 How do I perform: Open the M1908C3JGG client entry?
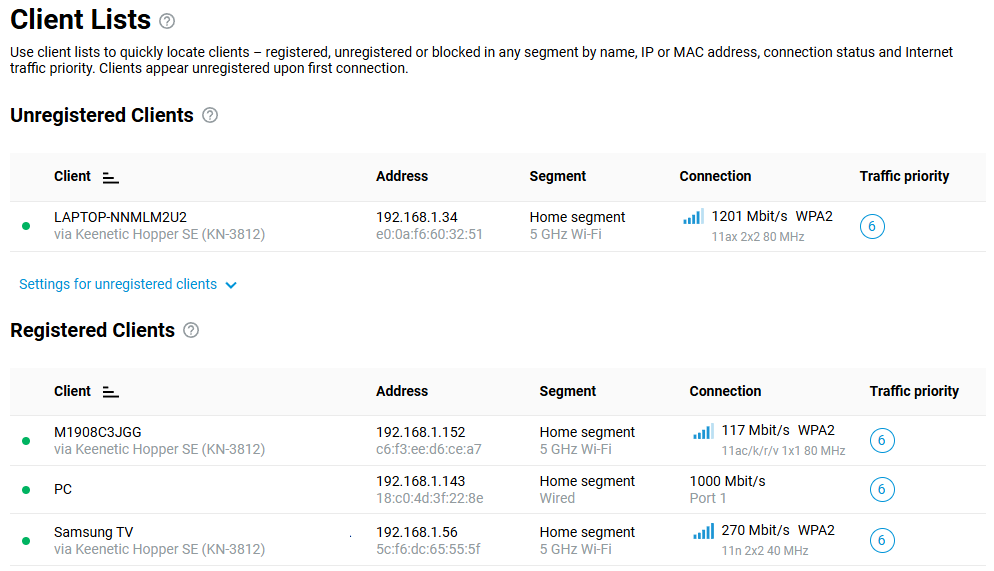pyautogui.click(x=98, y=432)
